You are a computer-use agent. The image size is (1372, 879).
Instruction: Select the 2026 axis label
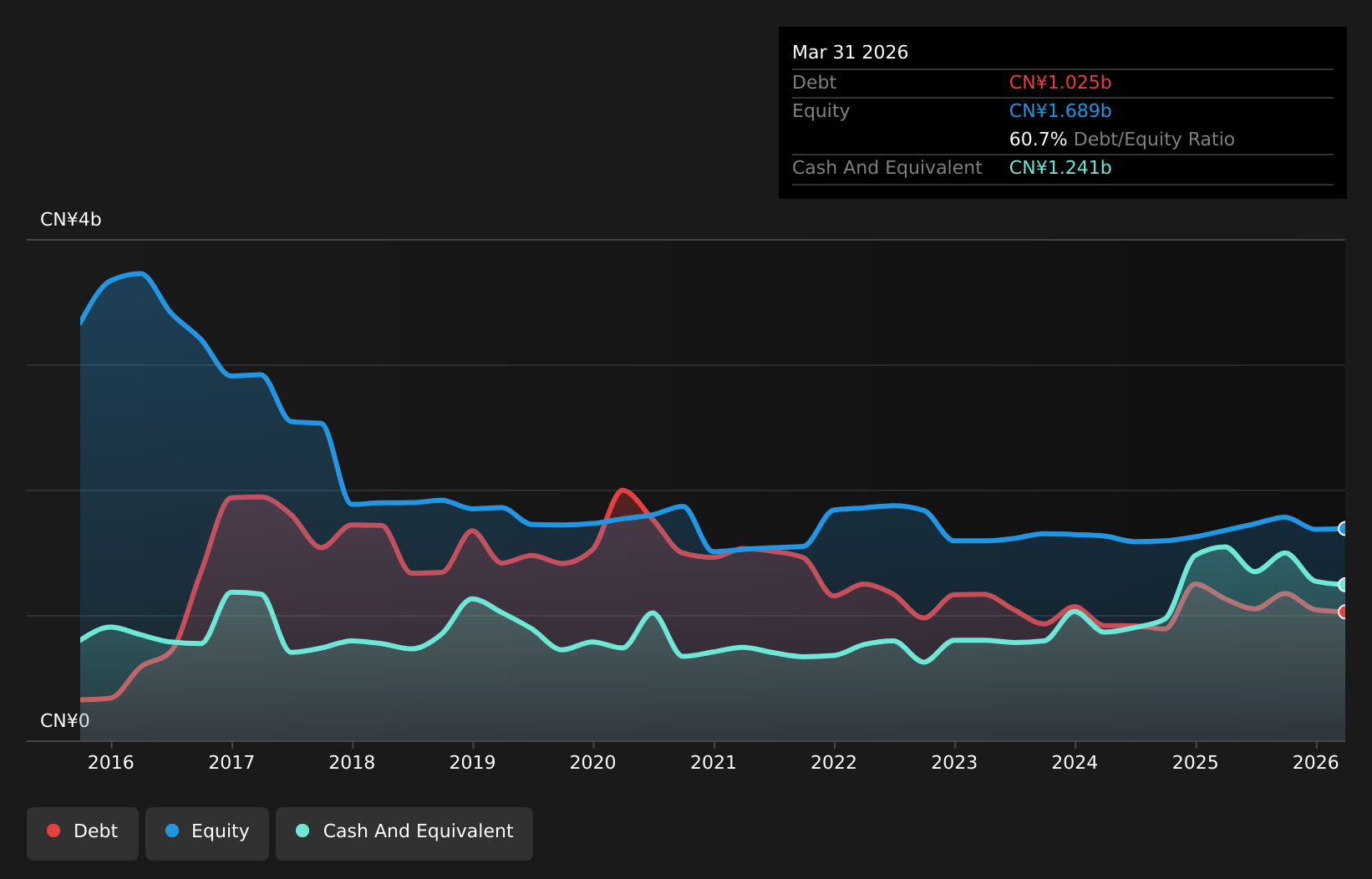(x=1316, y=762)
